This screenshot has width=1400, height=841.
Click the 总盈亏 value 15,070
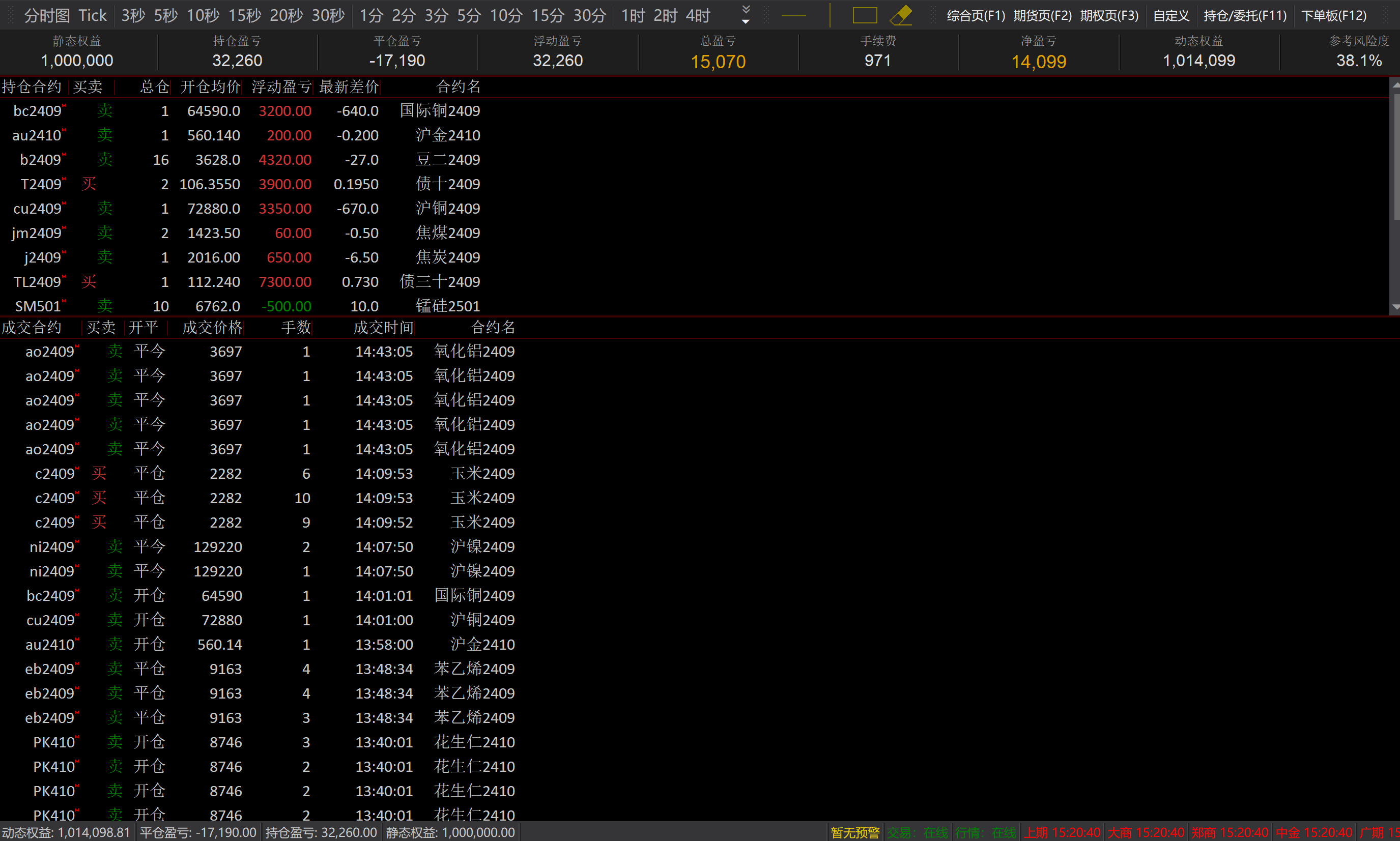(x=718, y=61)
